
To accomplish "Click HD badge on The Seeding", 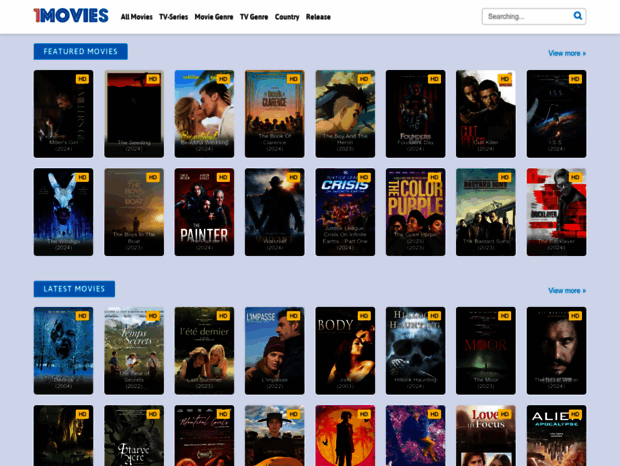I will coord(153,79).
